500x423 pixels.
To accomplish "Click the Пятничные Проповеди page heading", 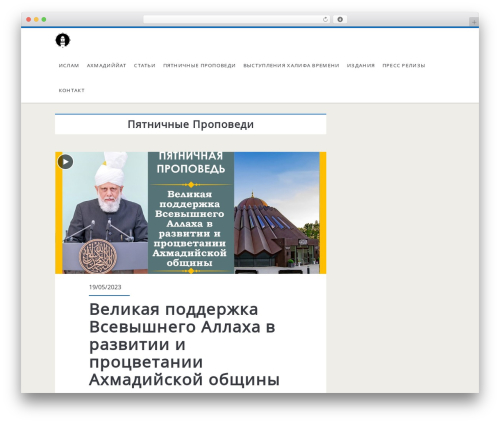I will 191,124.
